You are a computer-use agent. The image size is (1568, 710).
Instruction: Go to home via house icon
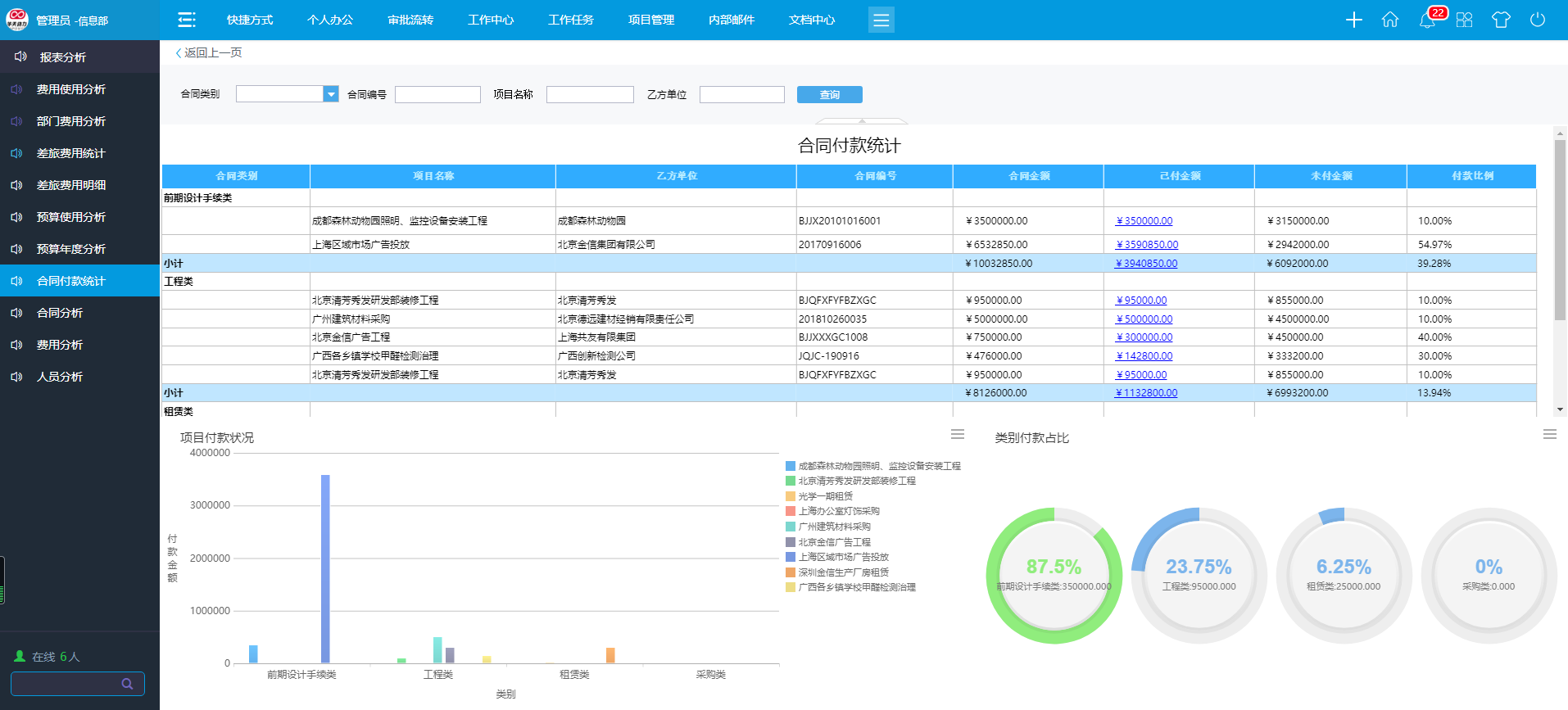coord(1390,20)
